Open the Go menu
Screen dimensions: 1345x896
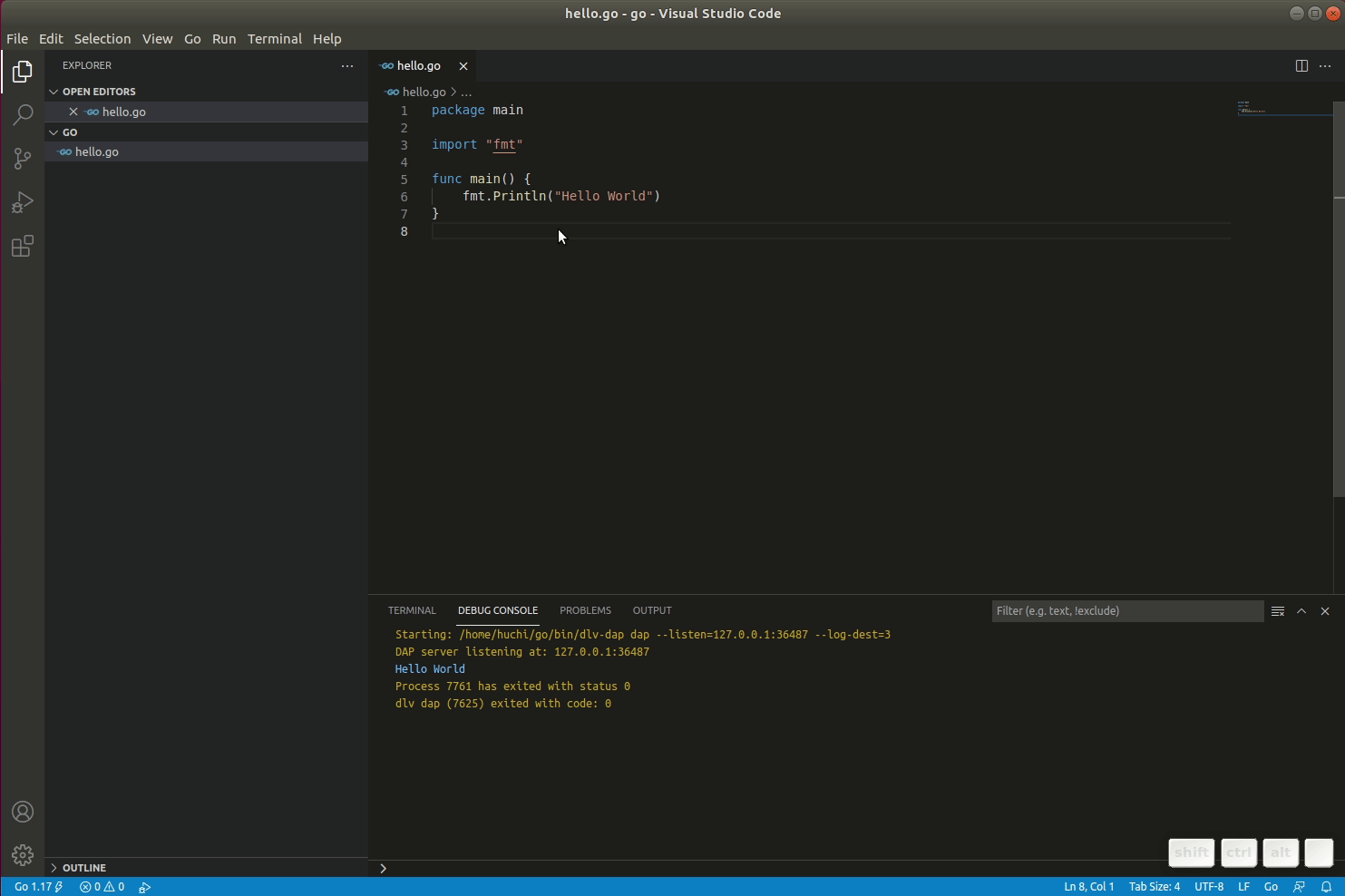pyautogui.click(x=192, y=39)
